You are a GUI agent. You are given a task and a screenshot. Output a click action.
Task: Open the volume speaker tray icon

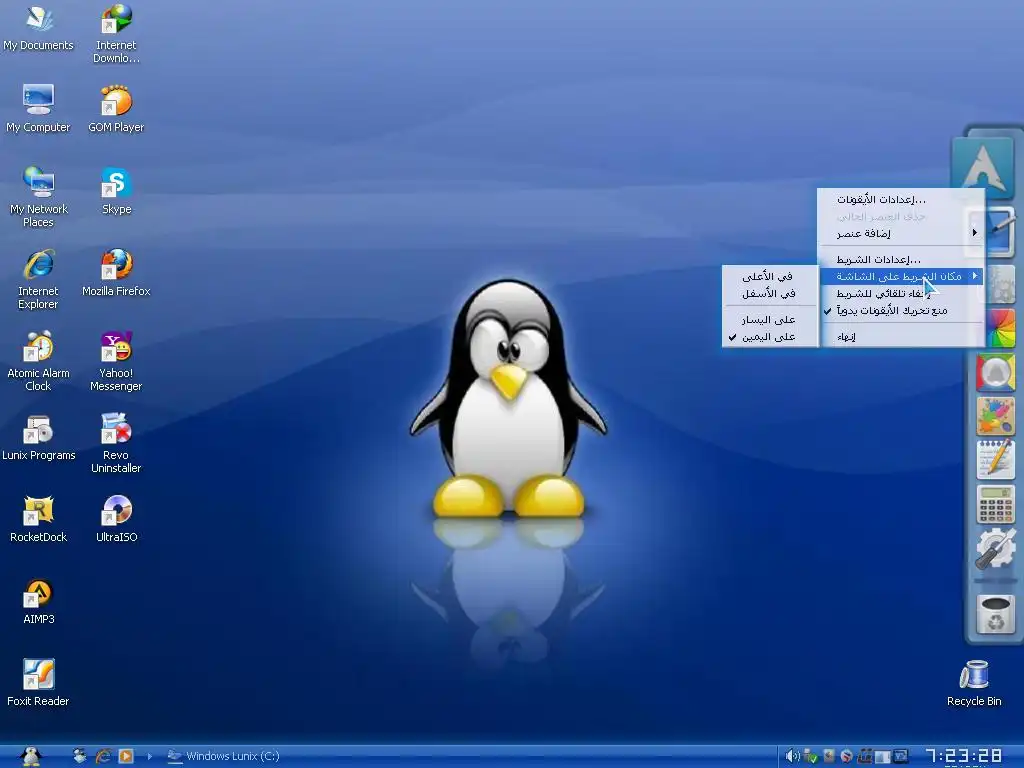[x=792, y=756]
